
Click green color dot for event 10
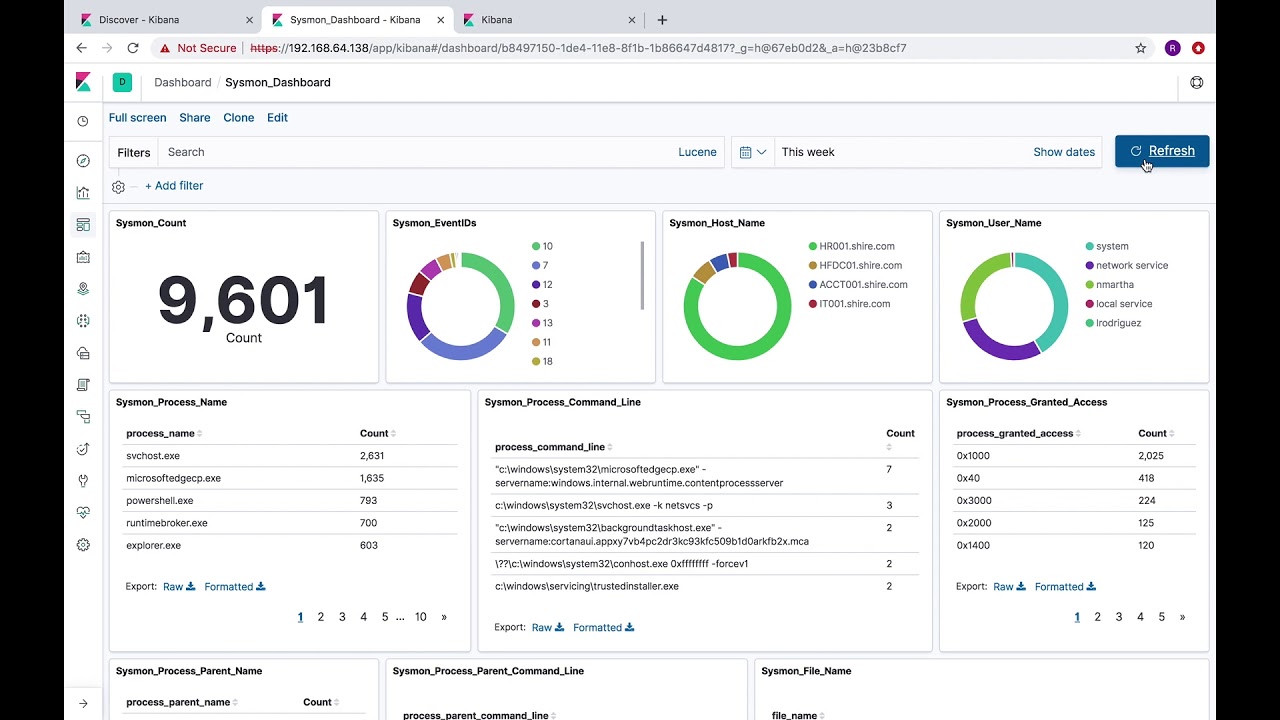[x=536, y=246]
